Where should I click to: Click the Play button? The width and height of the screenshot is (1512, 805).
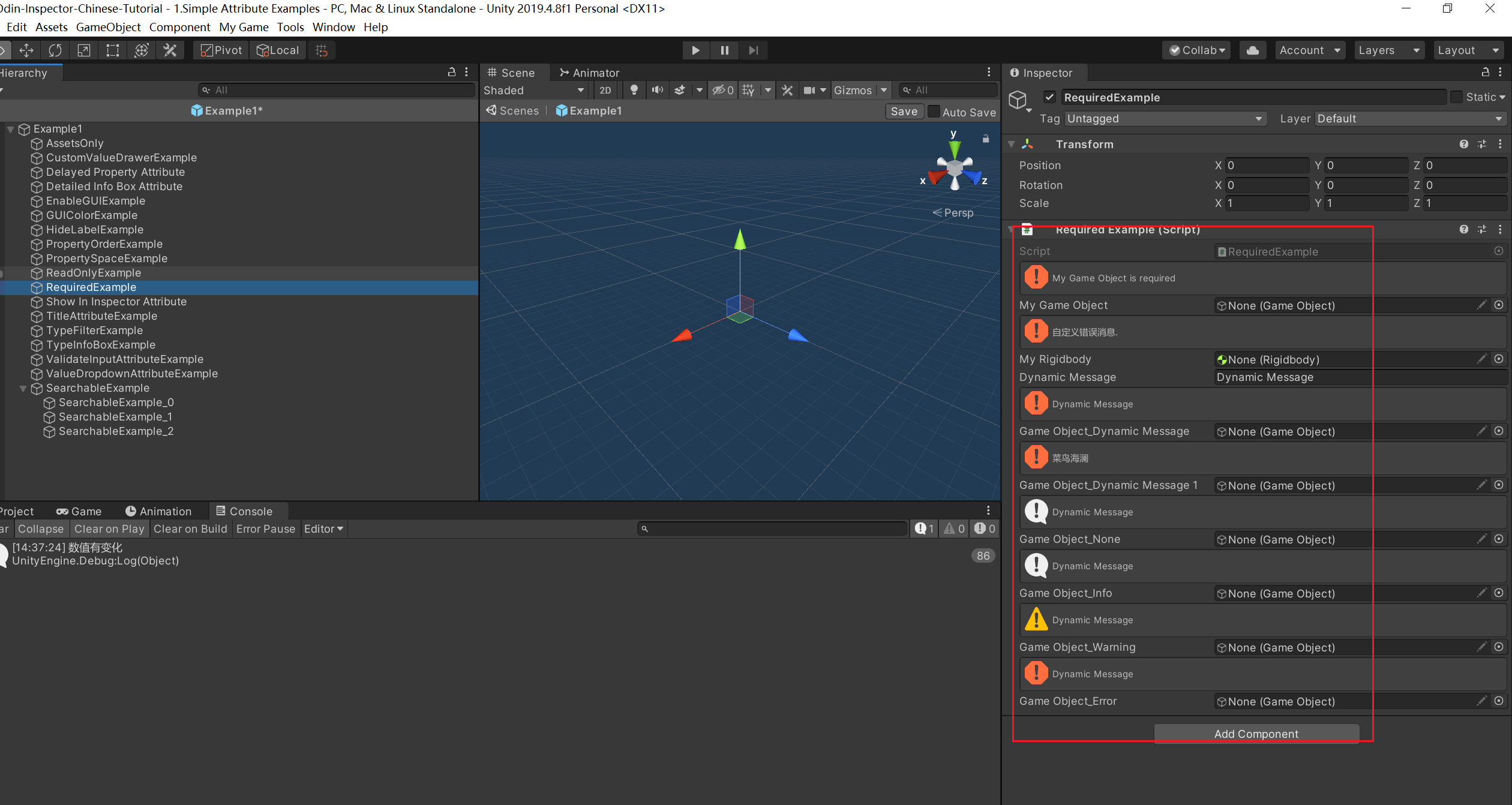[x=696, y=50]
